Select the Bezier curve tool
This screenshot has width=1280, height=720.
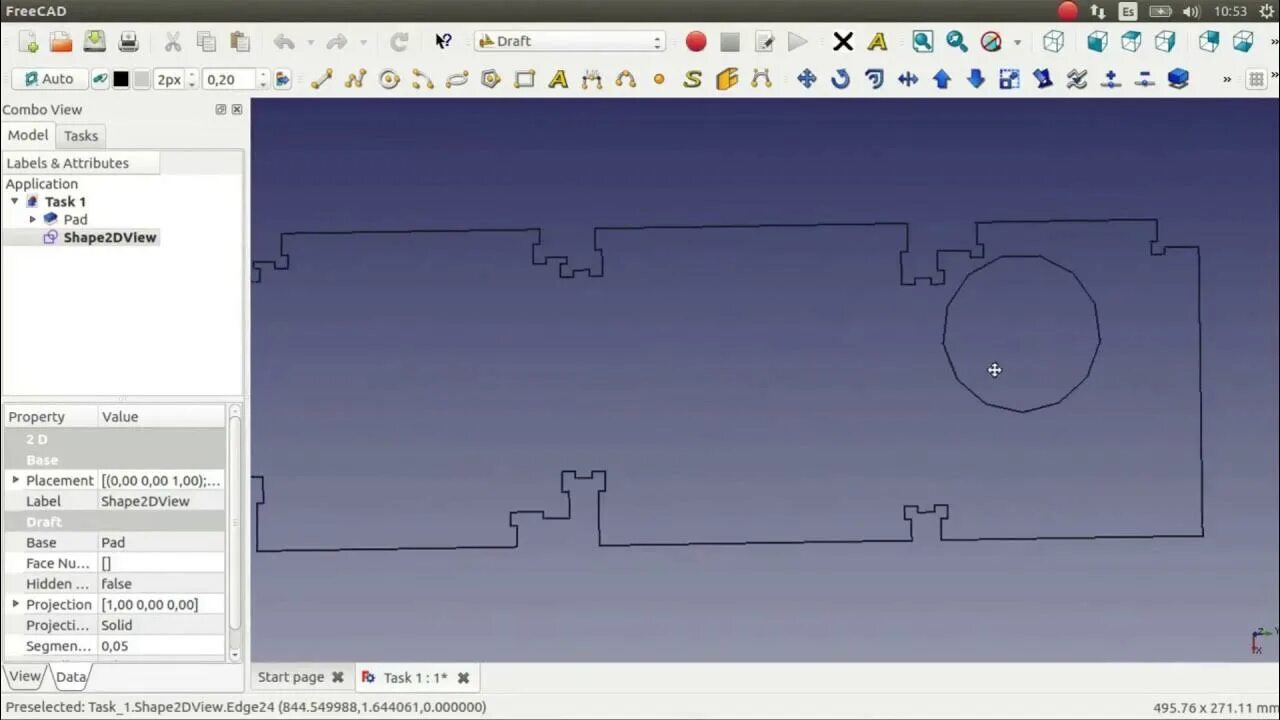pyautogui.click(x=761, y=79)
